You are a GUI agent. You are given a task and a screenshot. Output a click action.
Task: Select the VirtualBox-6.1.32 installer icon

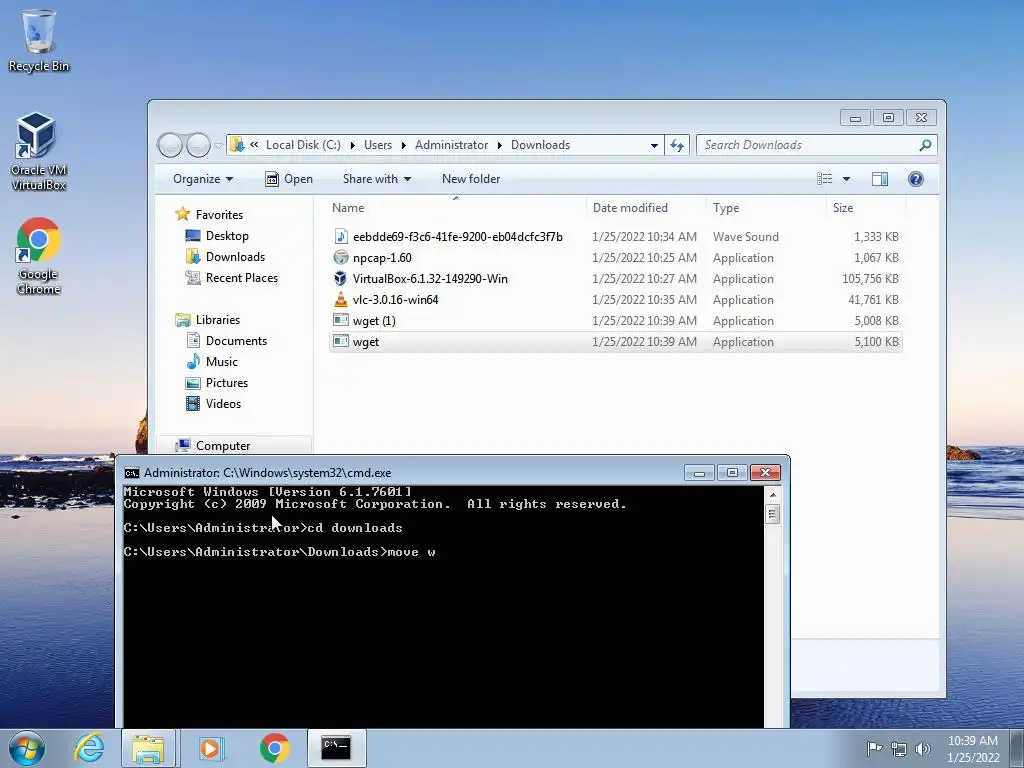point(340,278)
